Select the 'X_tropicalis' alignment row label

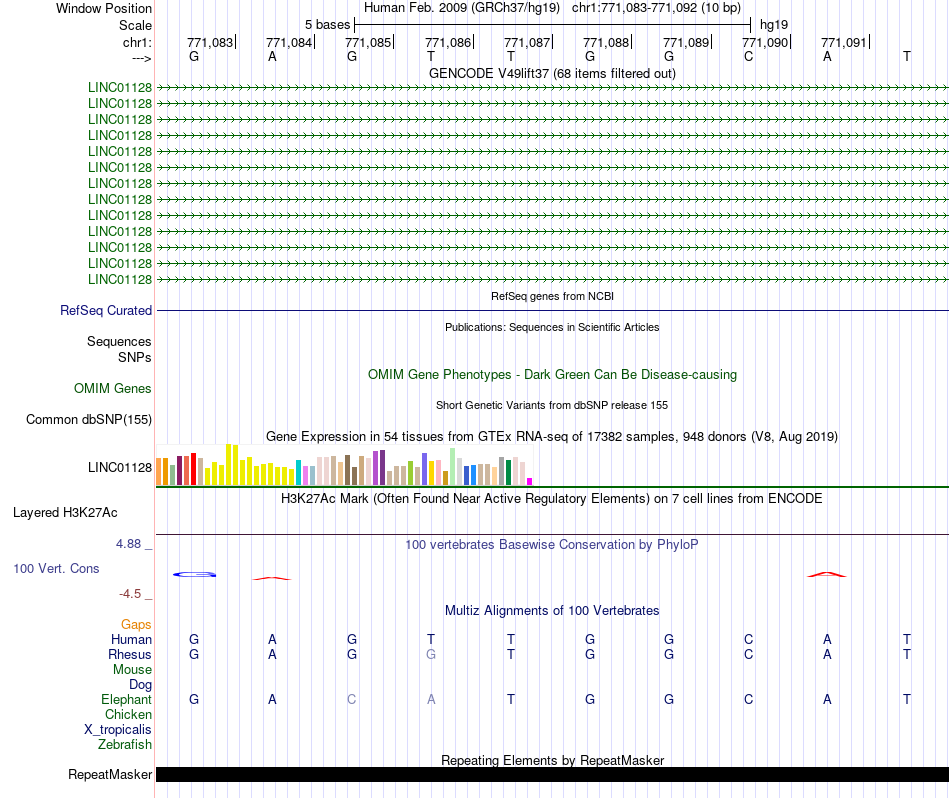[x=118, y=730]
